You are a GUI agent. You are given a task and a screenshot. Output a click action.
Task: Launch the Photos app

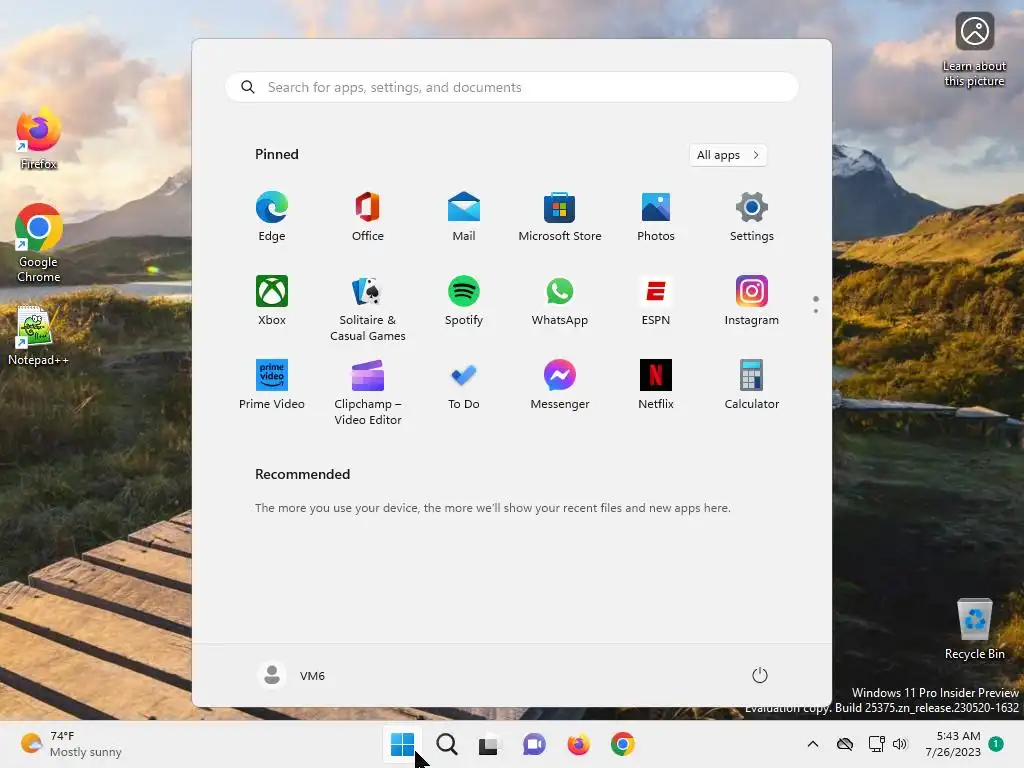656,217
